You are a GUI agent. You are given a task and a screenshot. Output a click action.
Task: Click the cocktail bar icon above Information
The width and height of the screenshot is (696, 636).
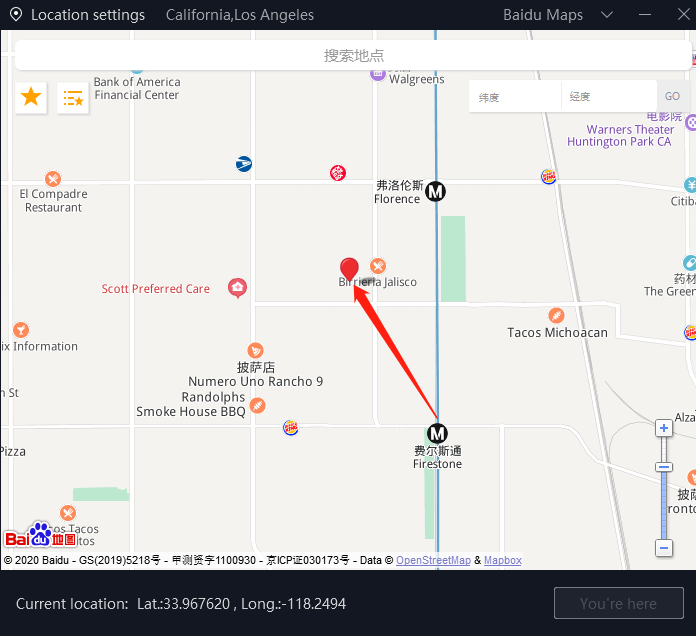coord(21,330)
